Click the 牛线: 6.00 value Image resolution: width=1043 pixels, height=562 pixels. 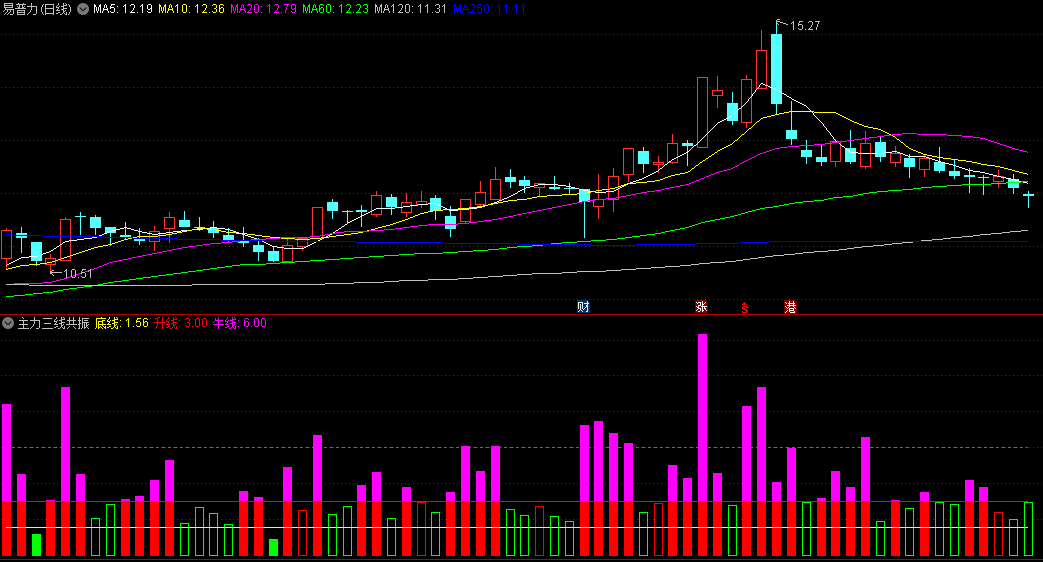(x=239, y=323)
